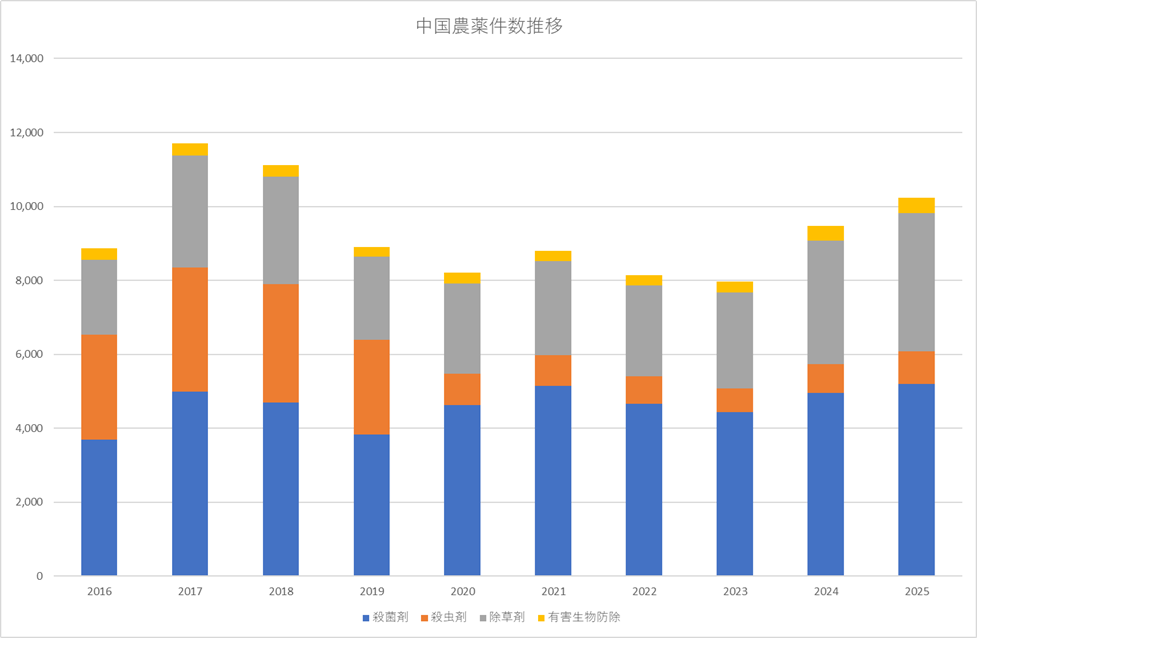Select the orange bar segment for 2017
Image resolution: width=1152 pixels, height=648 pixels.
(190, 329)
